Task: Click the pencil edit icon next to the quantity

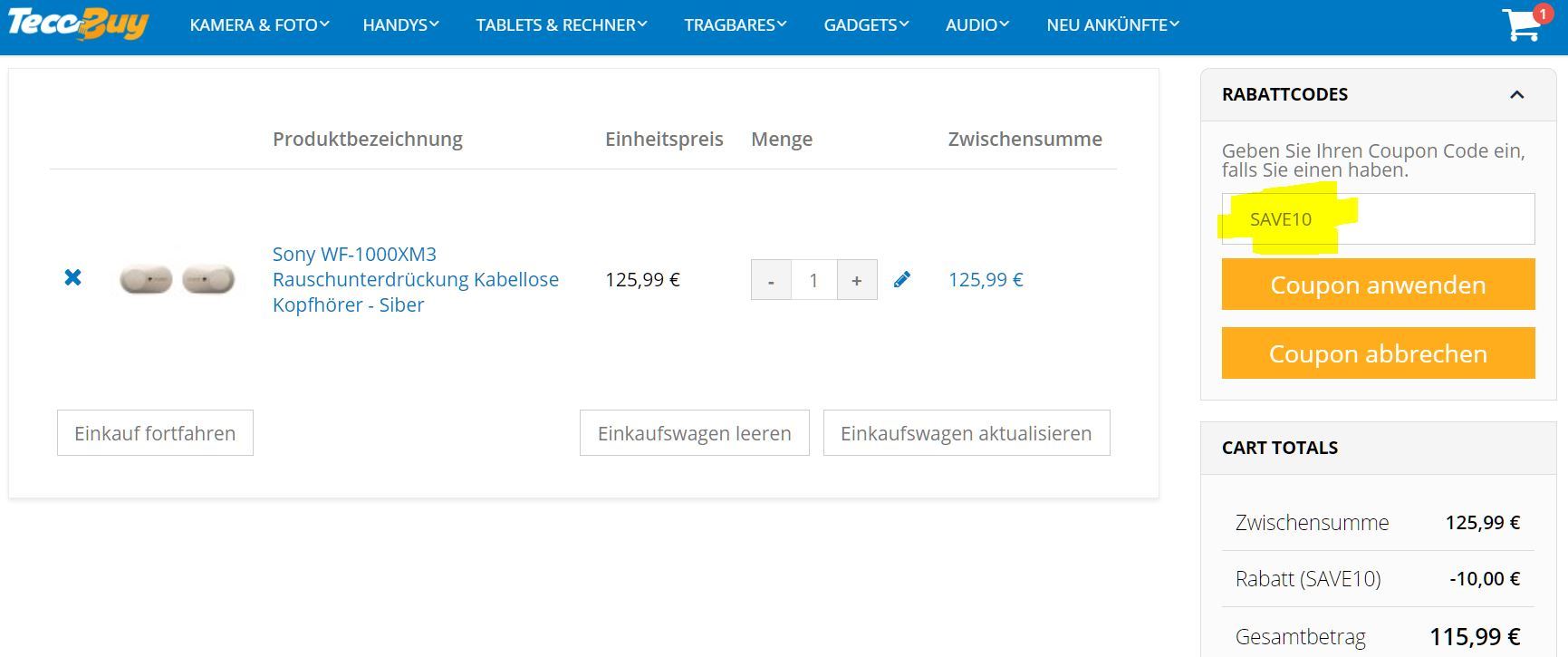Action: [901, 279]
